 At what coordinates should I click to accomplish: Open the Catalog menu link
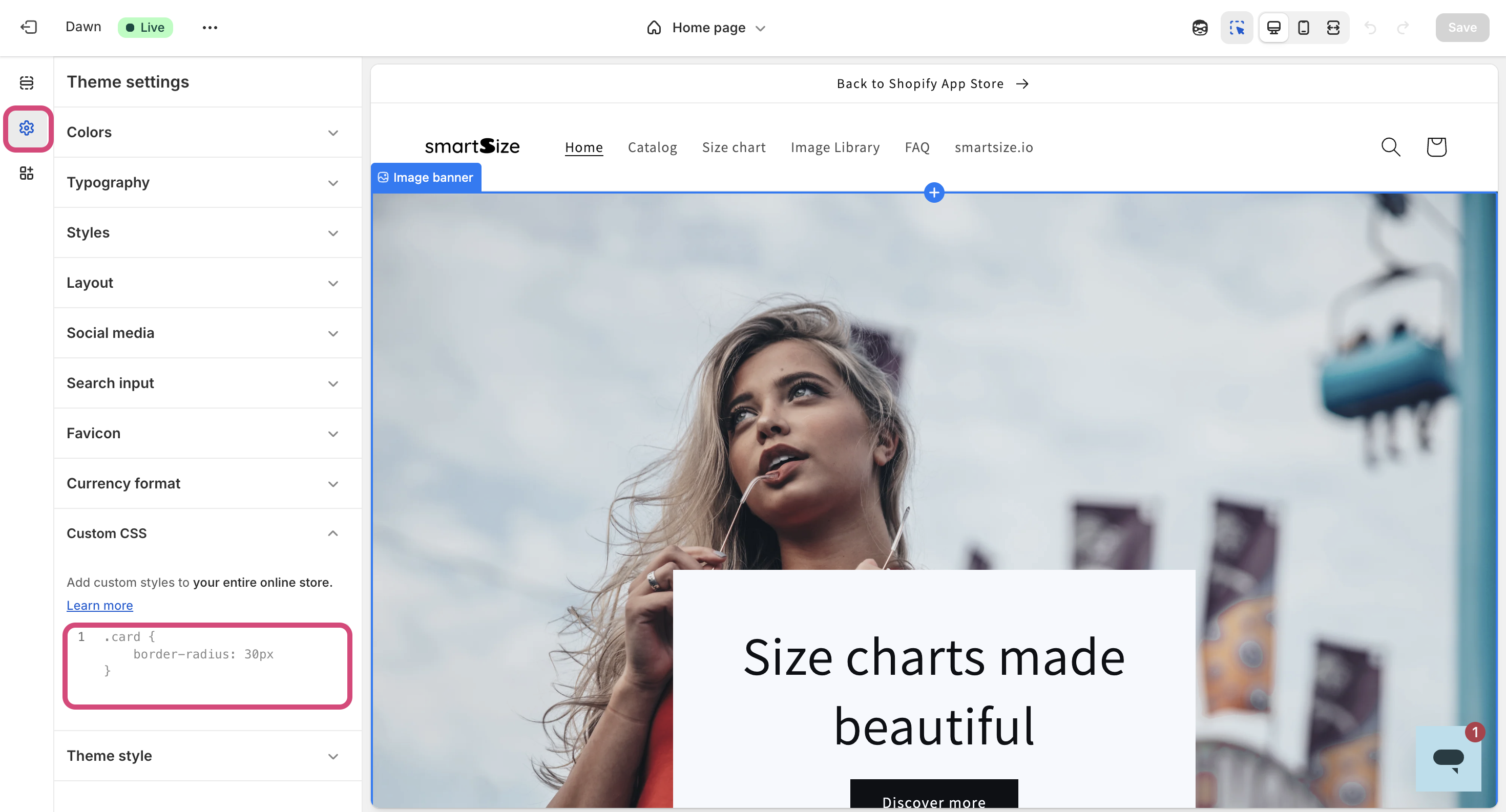click(653, 147)
